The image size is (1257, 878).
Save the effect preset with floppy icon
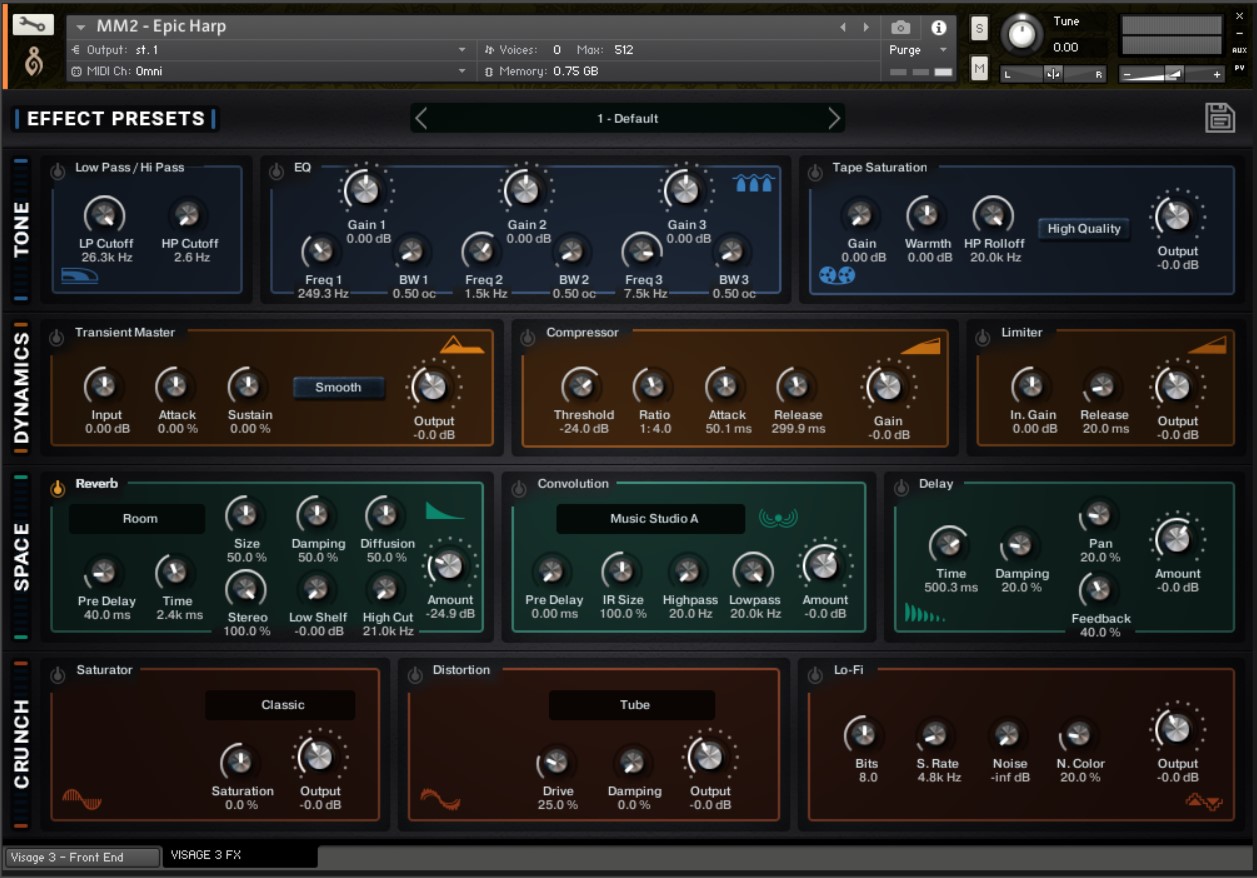click(1220, 118)
